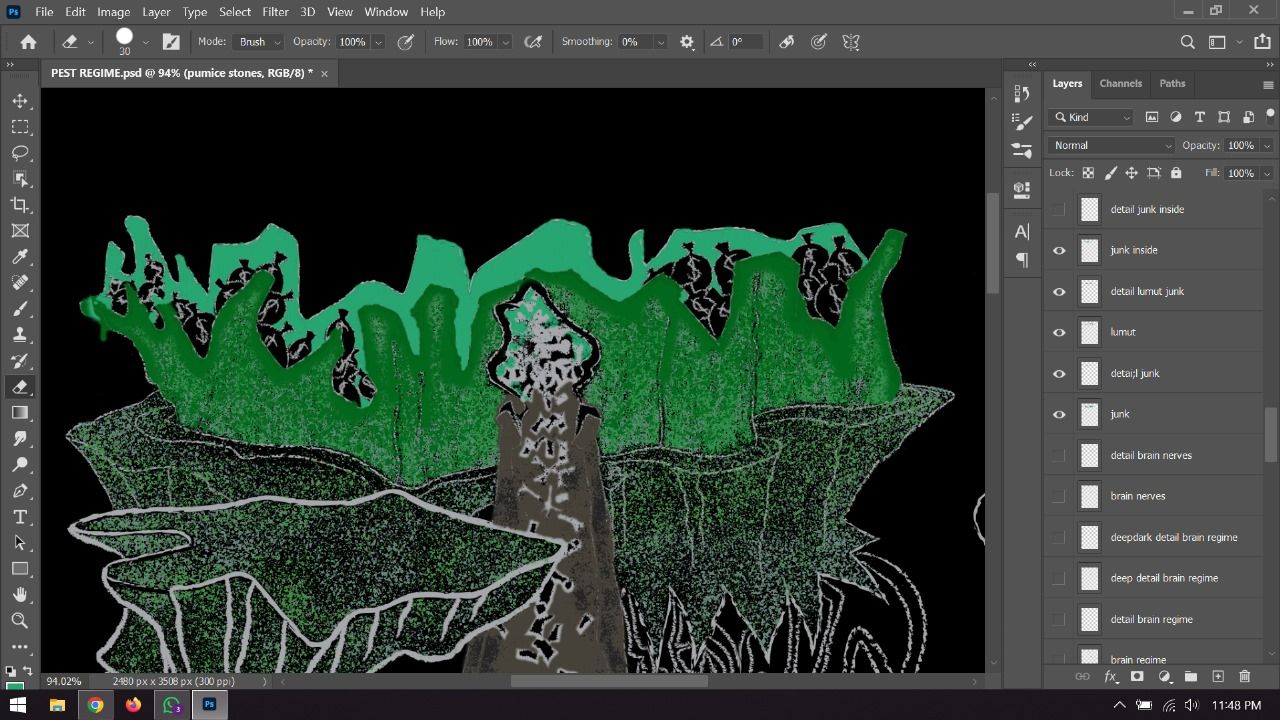Image resolution: width=1280 pixels, height=720 pixels.
Task: Choose the Rectangle shape tool
Action: pyautogui.click(x=20, y=569)
